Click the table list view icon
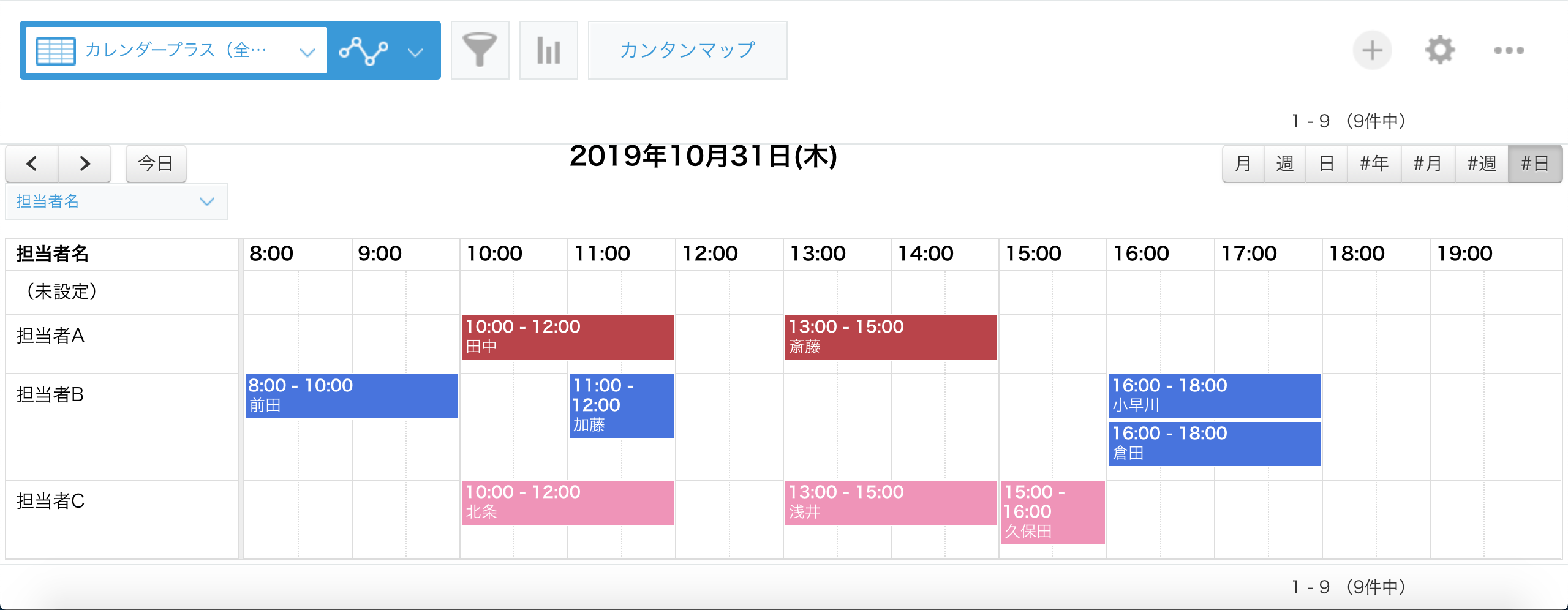Image resolution: width=1568 pixels, height=610 pixels. [x=55, y=50]
